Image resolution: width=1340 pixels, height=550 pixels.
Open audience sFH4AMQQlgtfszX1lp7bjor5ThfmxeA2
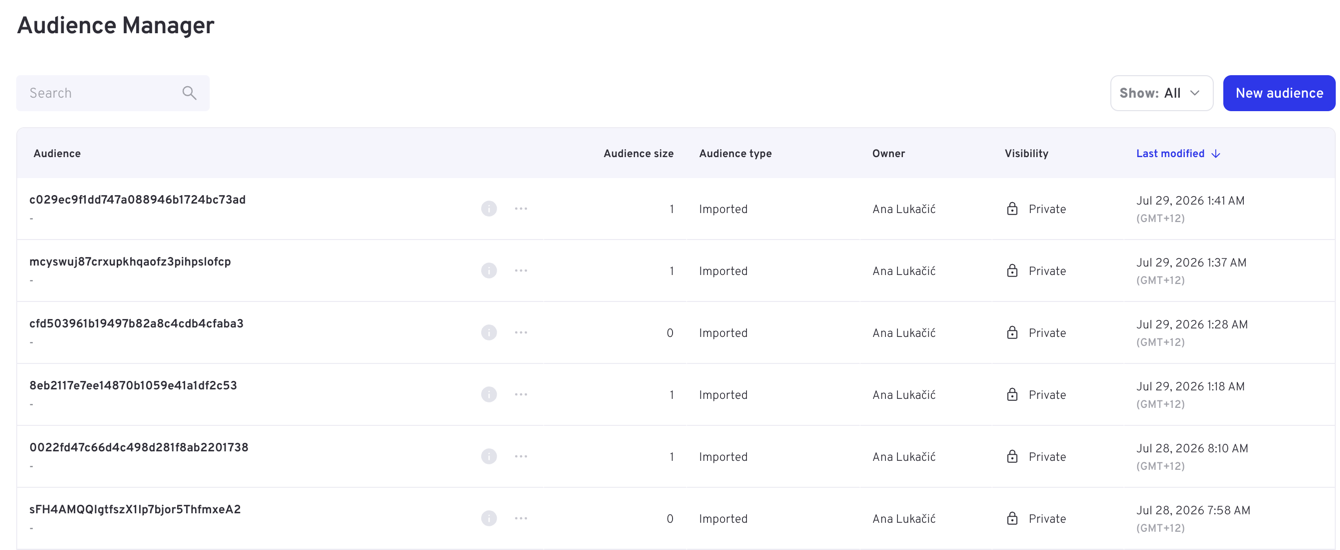click(135, 510)
